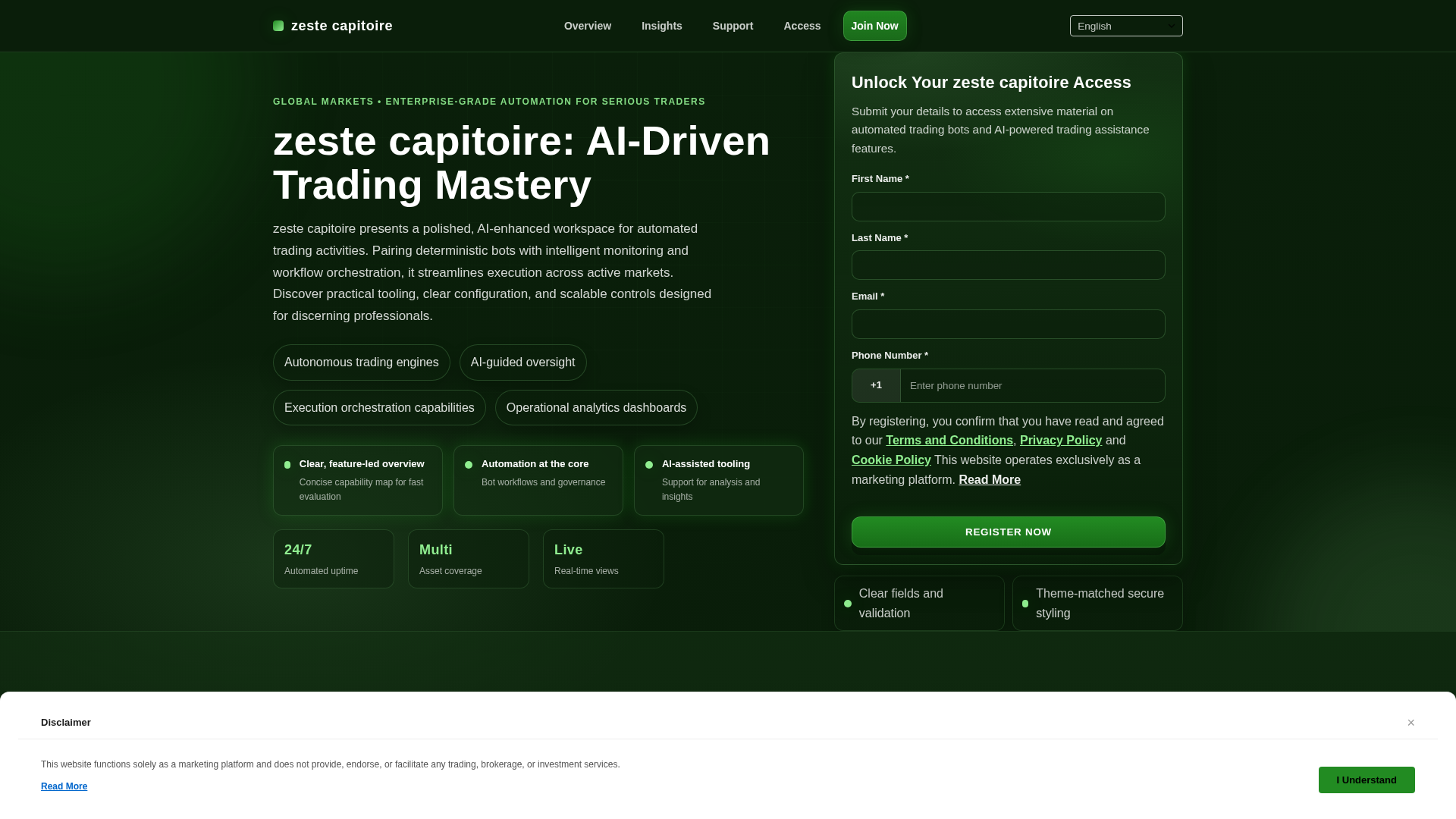Click the GLOBAL MARKETS tagline text
Image resolution: width=1456 pixels, height=819 pixels.
(x=489, y=102)
